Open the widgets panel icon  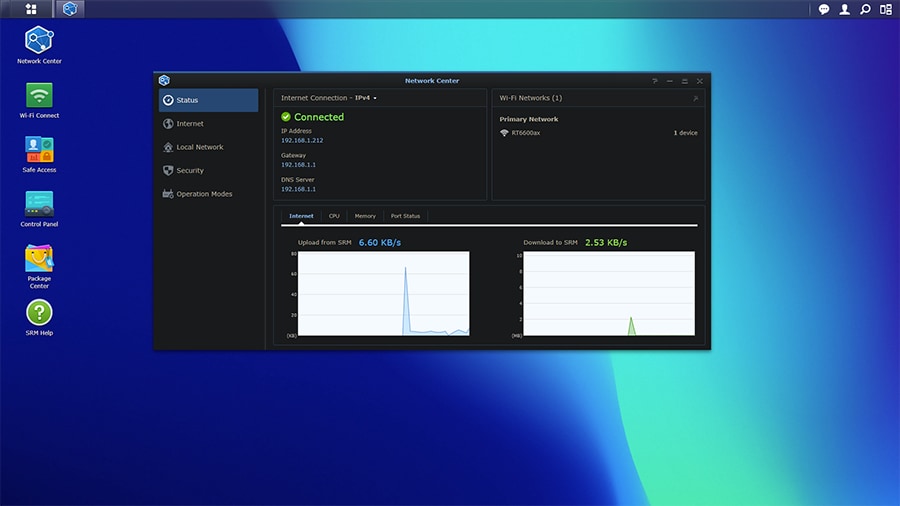[886, 9]
